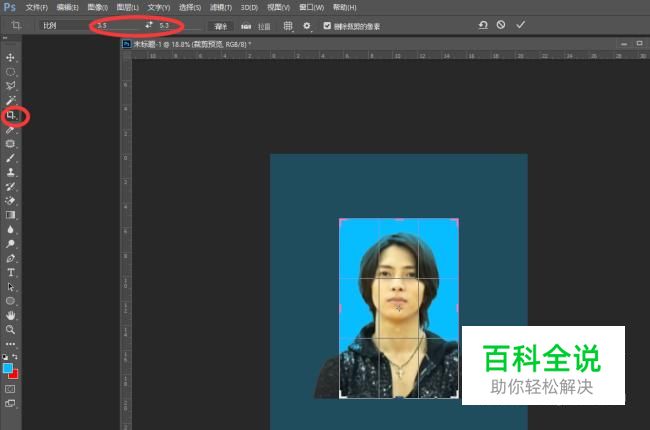Open the 滤镜(T) Filter menu
Viewport: 650px width, 430px height.
tap(221, 7)
